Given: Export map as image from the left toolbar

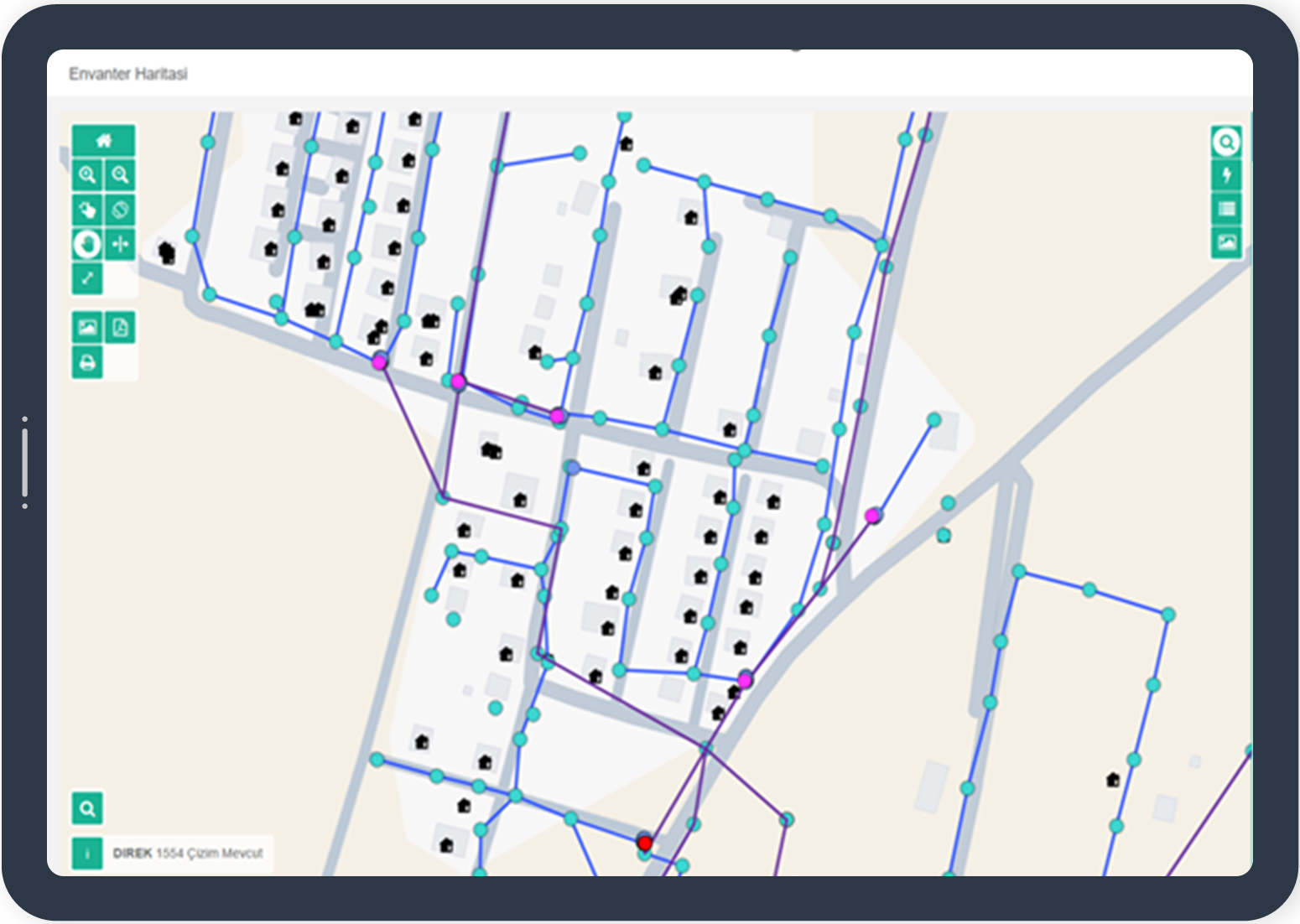Looking at the screenshot, I should pos(87,328).
